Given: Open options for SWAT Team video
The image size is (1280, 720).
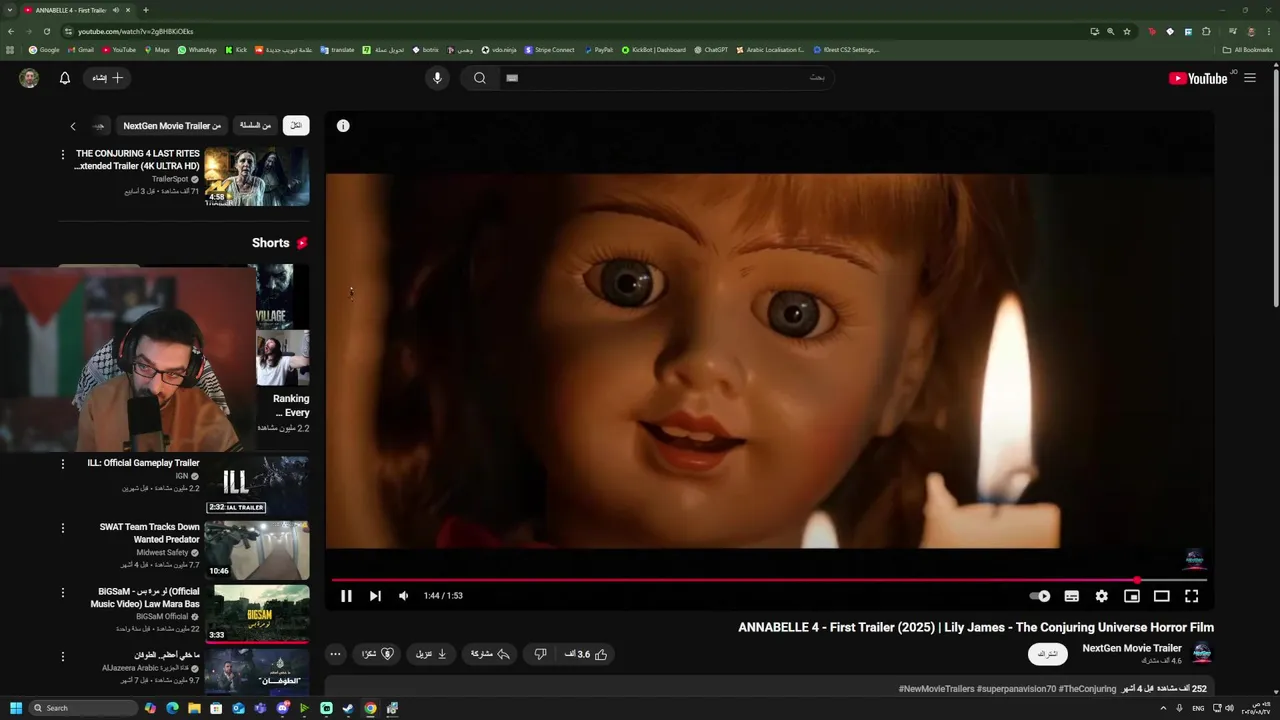Looking at the screenshot, I should click(63, 528).
